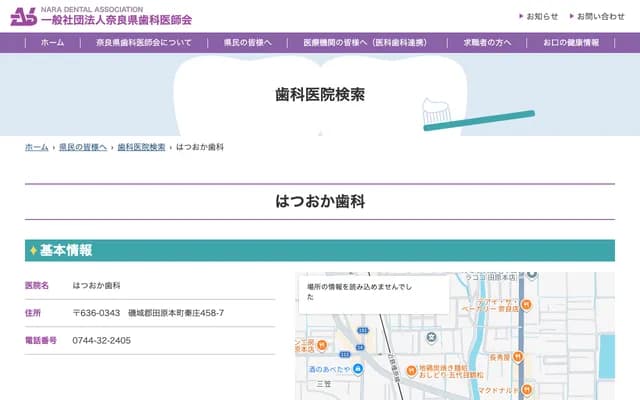640x400 pixels.
Task: Click the 県民の皆様へ breadcrumb link
Action: coord(82,147)
